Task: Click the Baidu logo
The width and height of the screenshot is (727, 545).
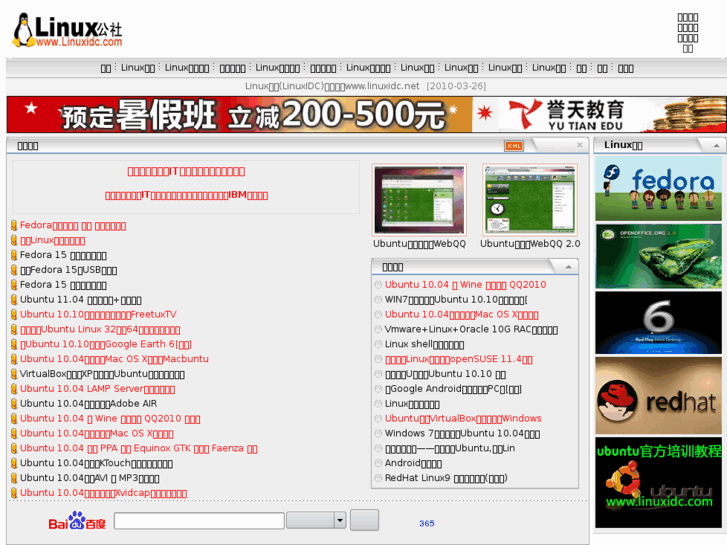Action: [x=77, y=521]
